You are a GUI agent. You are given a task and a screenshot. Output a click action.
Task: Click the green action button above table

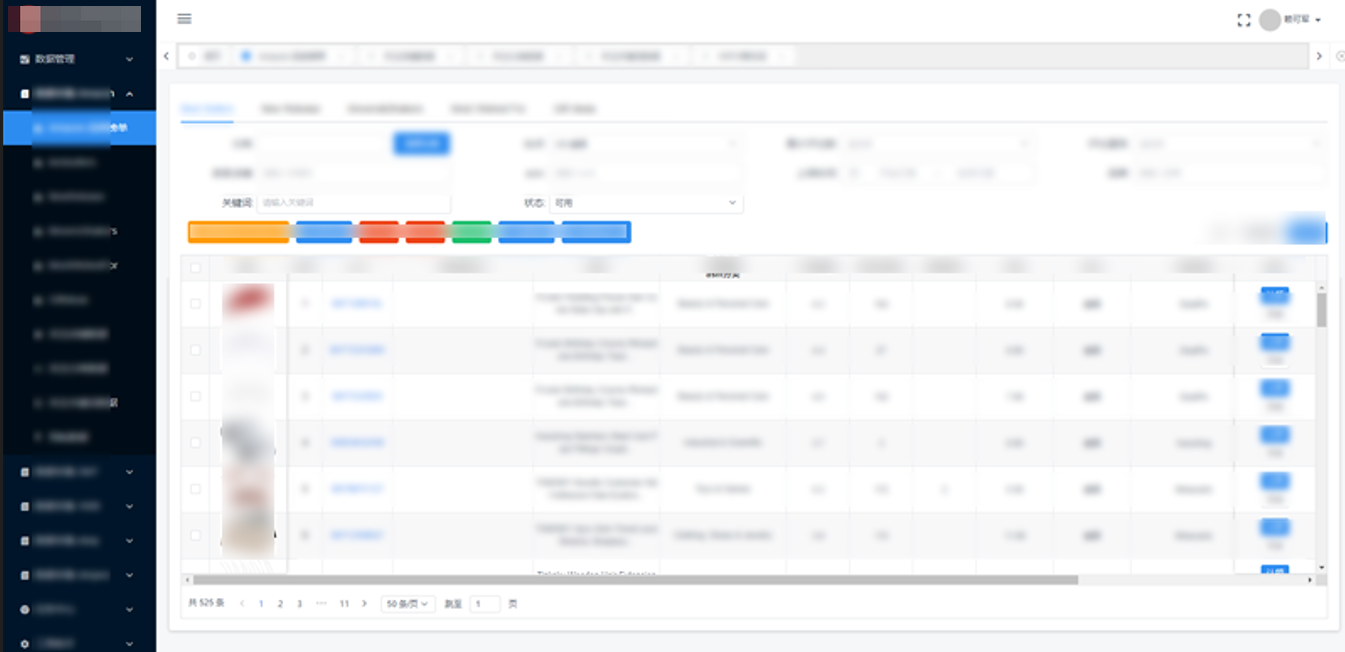pos(471,232)
